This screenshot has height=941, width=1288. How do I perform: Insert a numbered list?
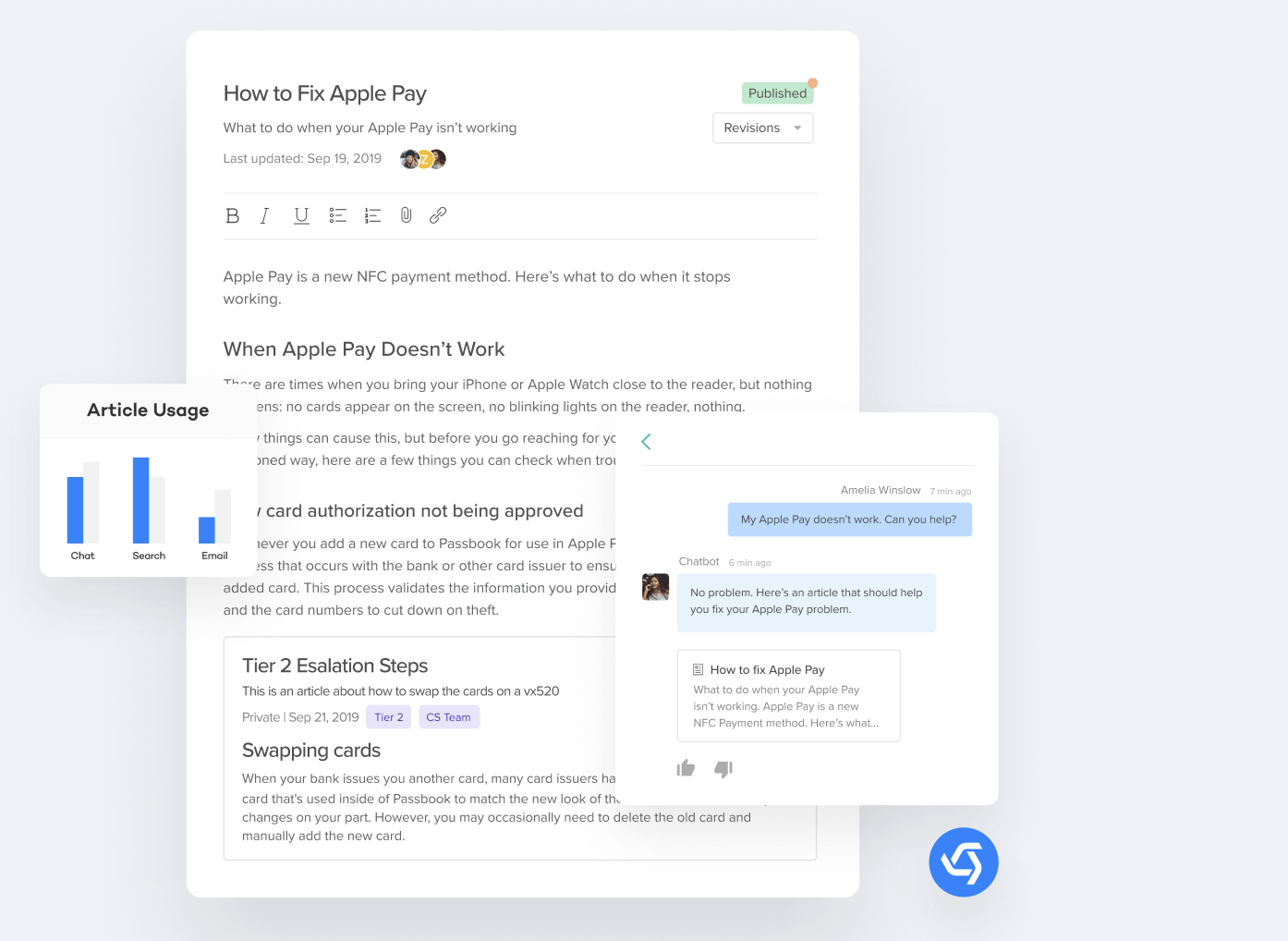[372, 215]
